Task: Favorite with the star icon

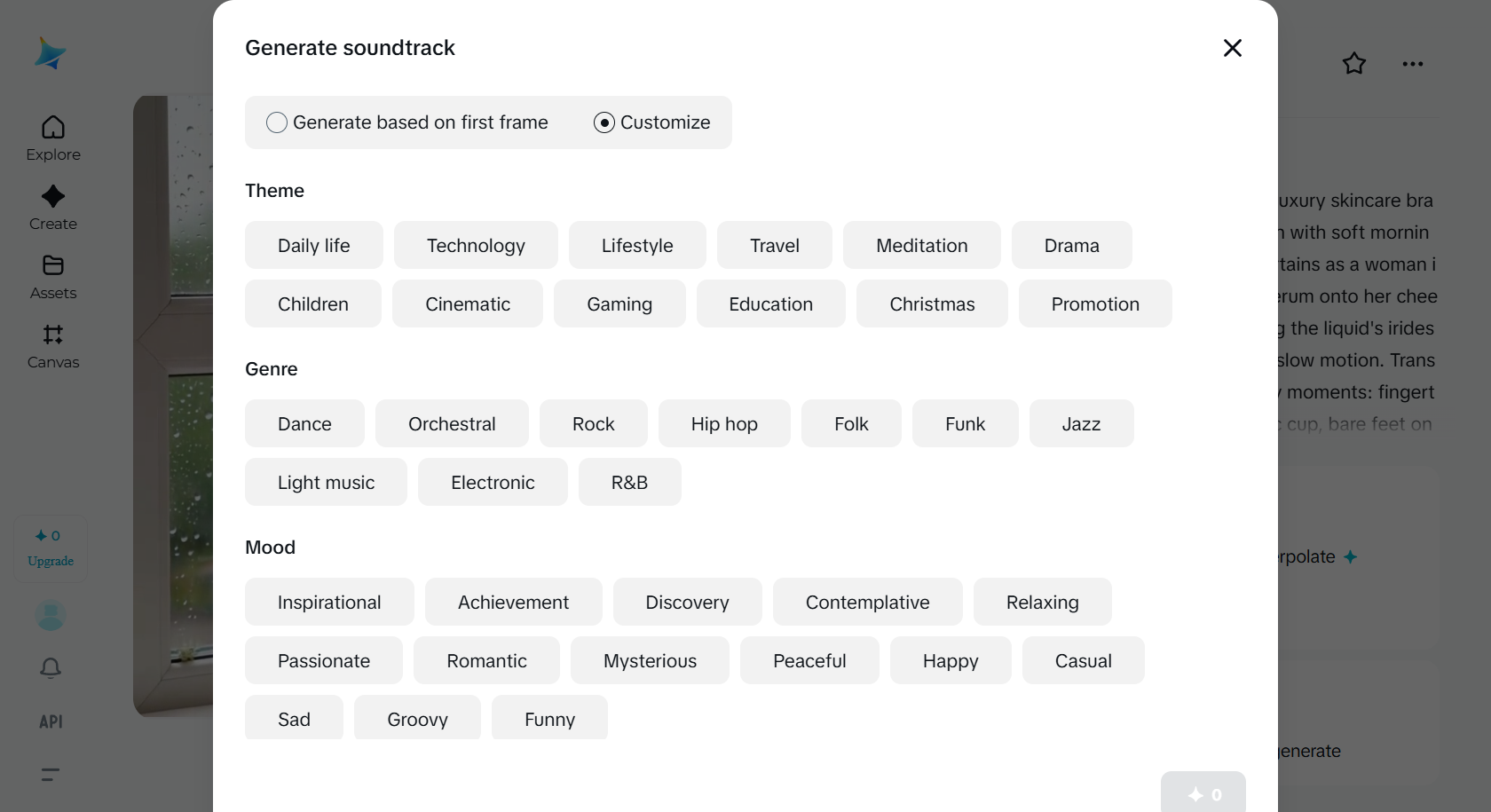Action: point(1353,64)
